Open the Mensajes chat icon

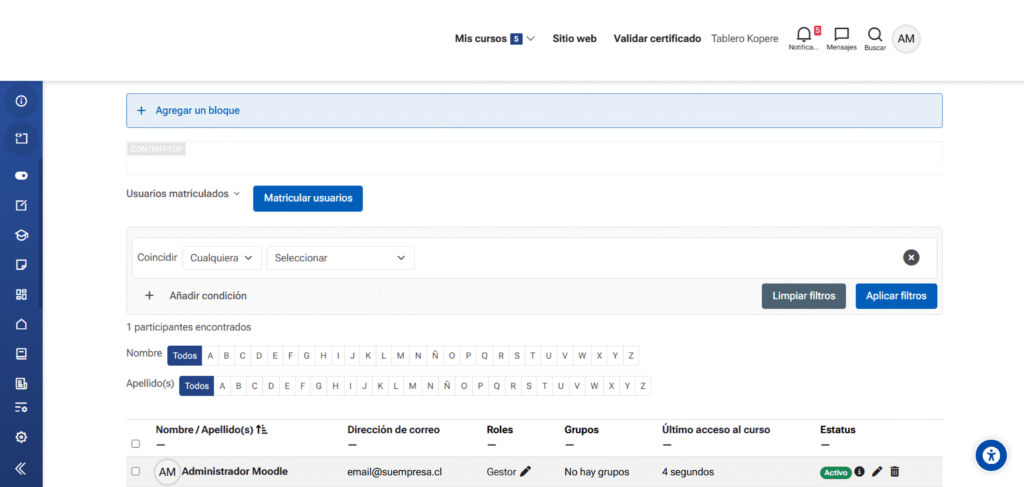coord(842,34)
